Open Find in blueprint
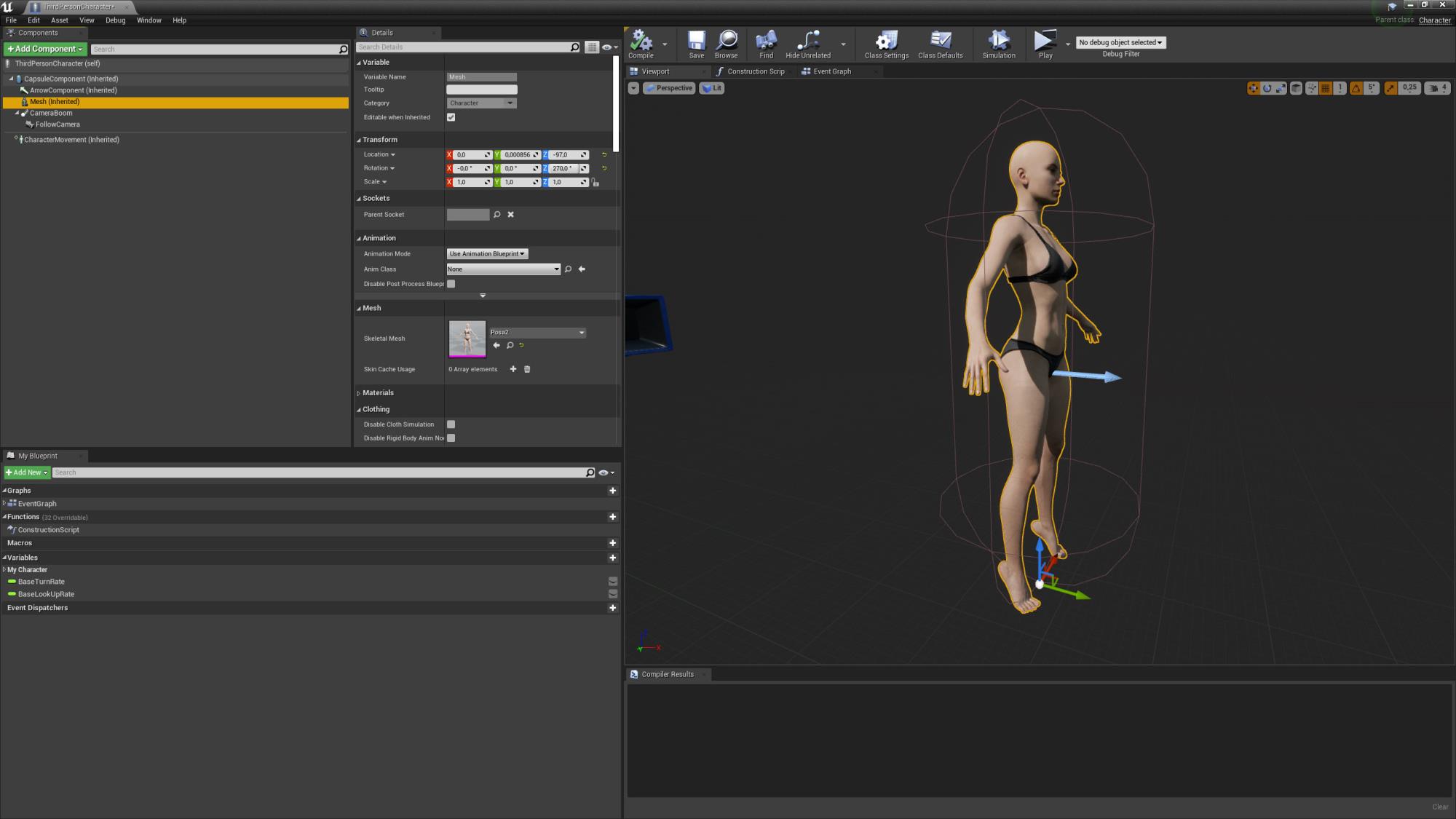This screenshot has height=819, width=1456. 766,44
